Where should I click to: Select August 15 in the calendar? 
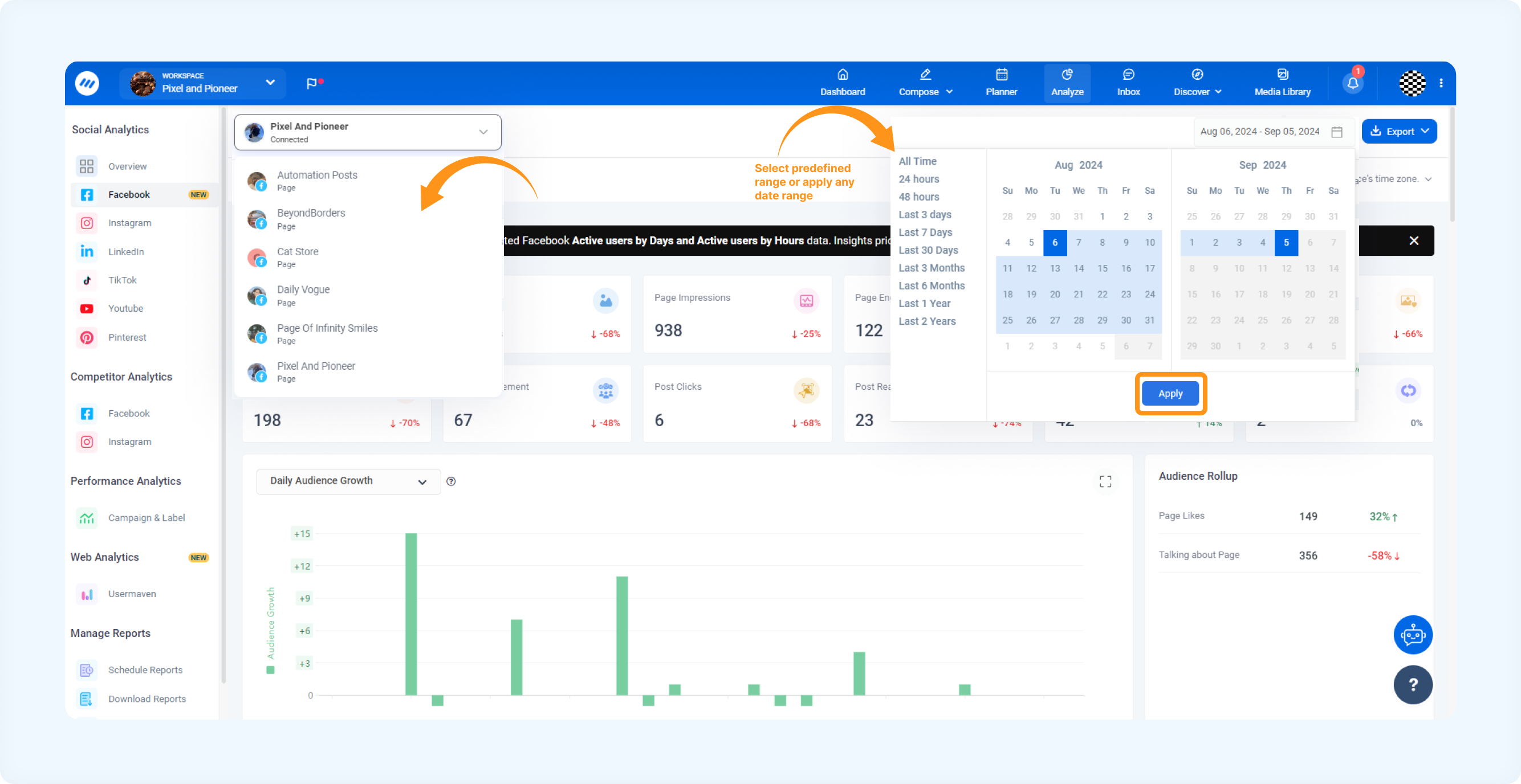1102,268
